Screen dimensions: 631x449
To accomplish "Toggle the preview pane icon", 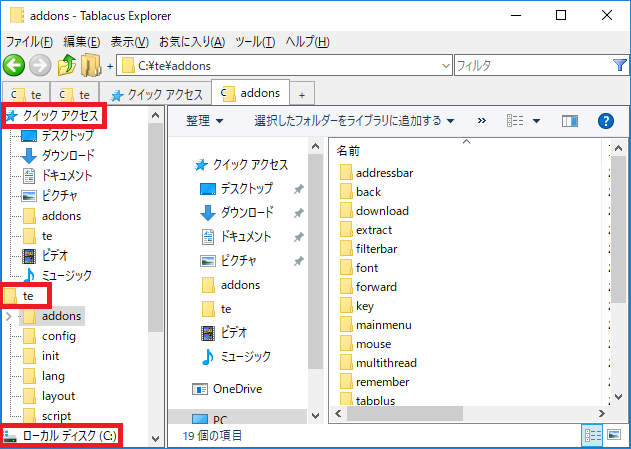I will (x=570, y=121).
